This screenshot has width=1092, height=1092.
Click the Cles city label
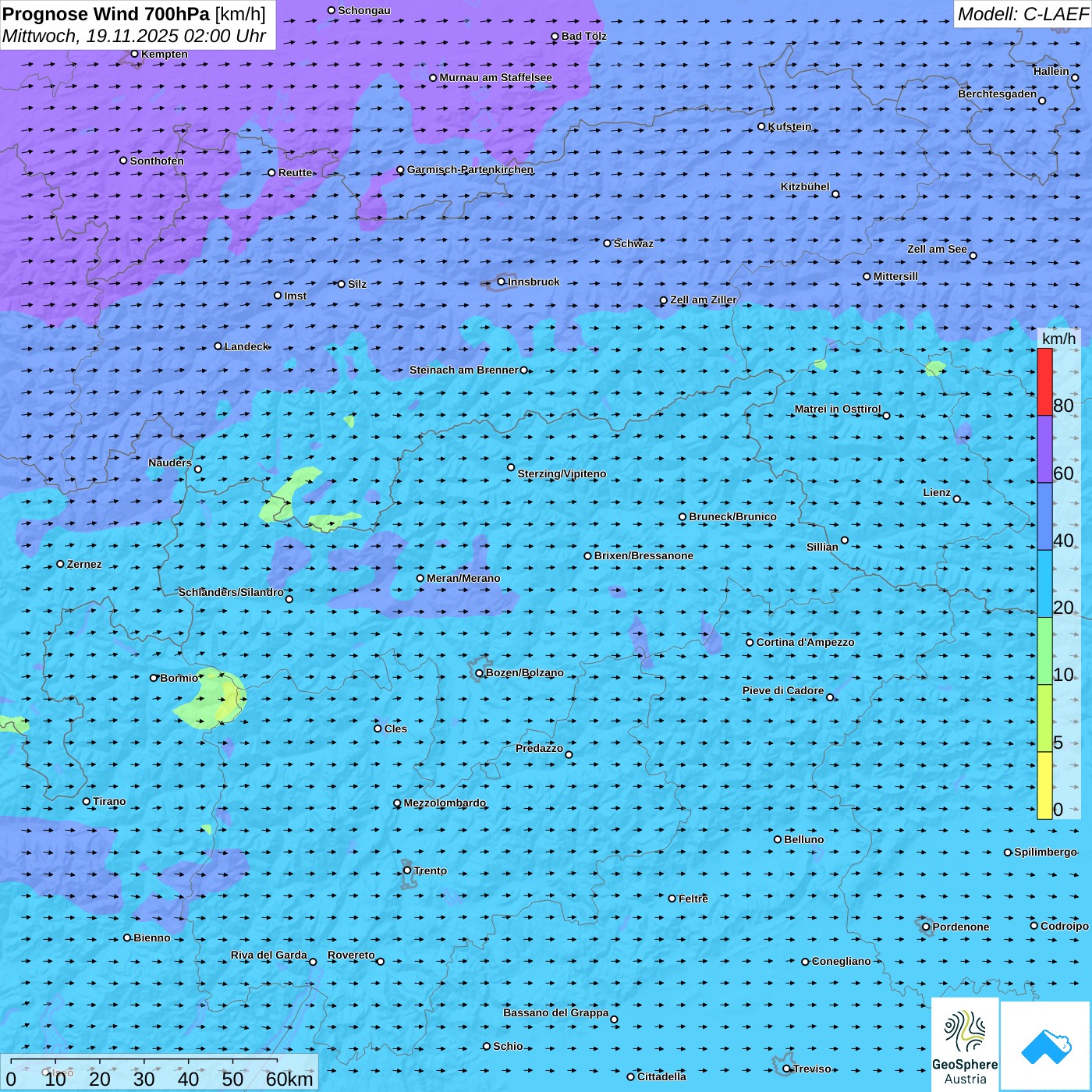coord(395,729)
